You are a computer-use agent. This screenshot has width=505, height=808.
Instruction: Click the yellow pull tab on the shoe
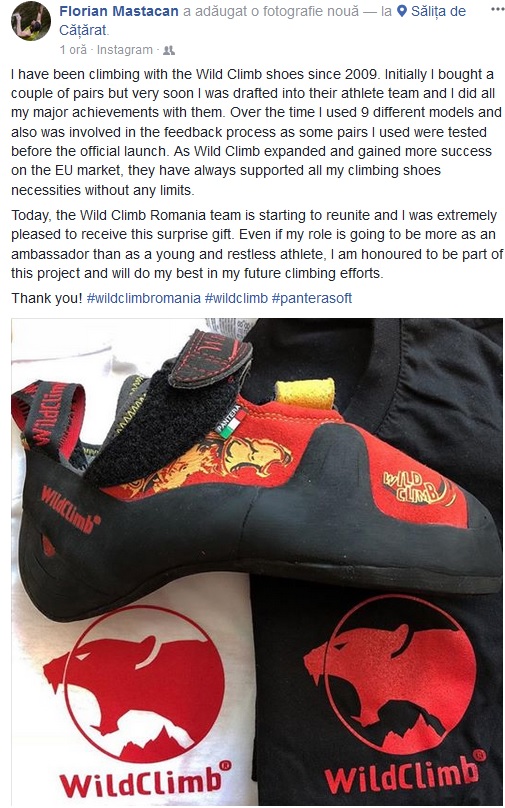pyautogui.click(x=305, y=393)
